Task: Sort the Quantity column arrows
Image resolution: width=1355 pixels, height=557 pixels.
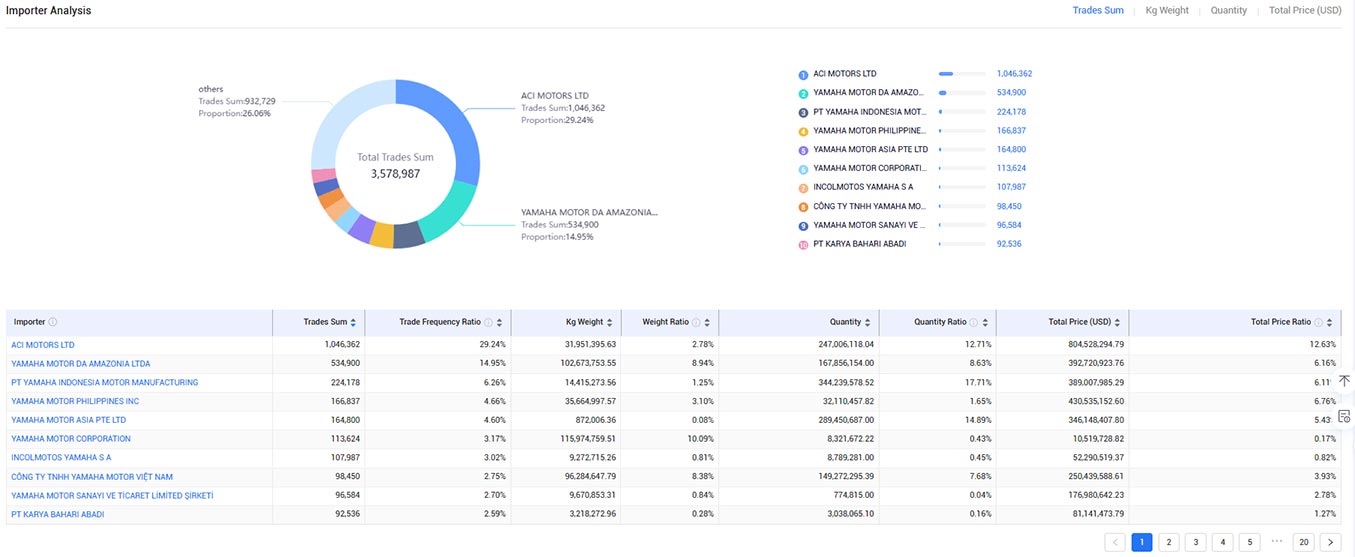Action: pyautogui.click(x=868, y=322)
